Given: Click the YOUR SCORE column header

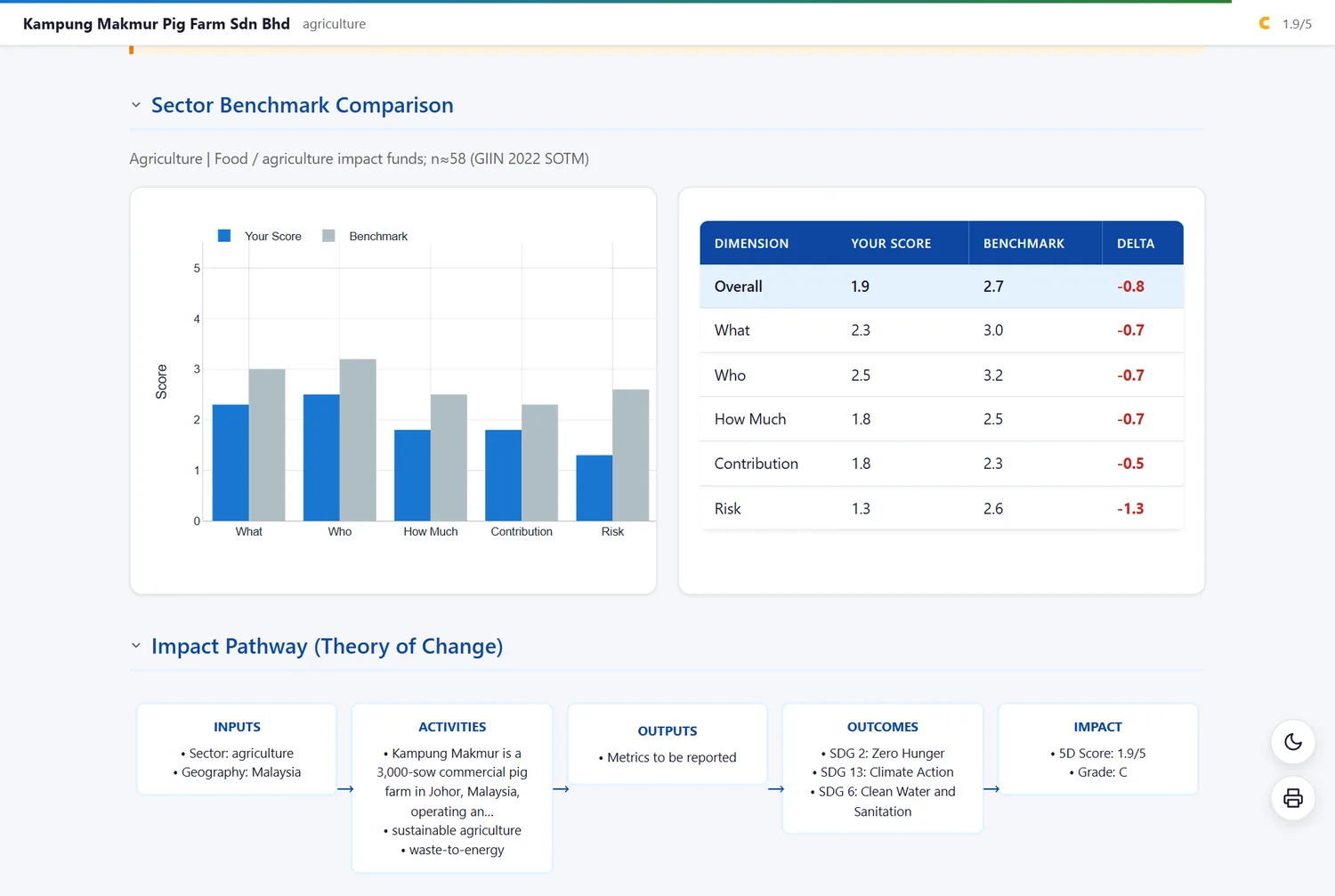Looking at the screenshot, I should pos(891,243).
